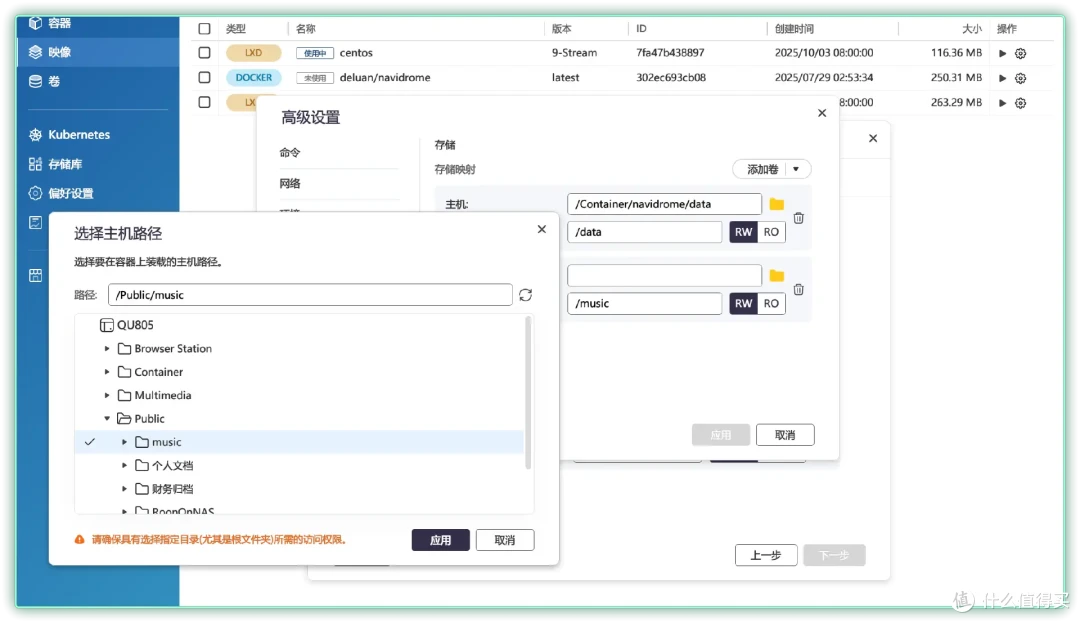Click Cancel (取消) in advanced settings dialog
The image size is (1080, 623).
(785, 435)
